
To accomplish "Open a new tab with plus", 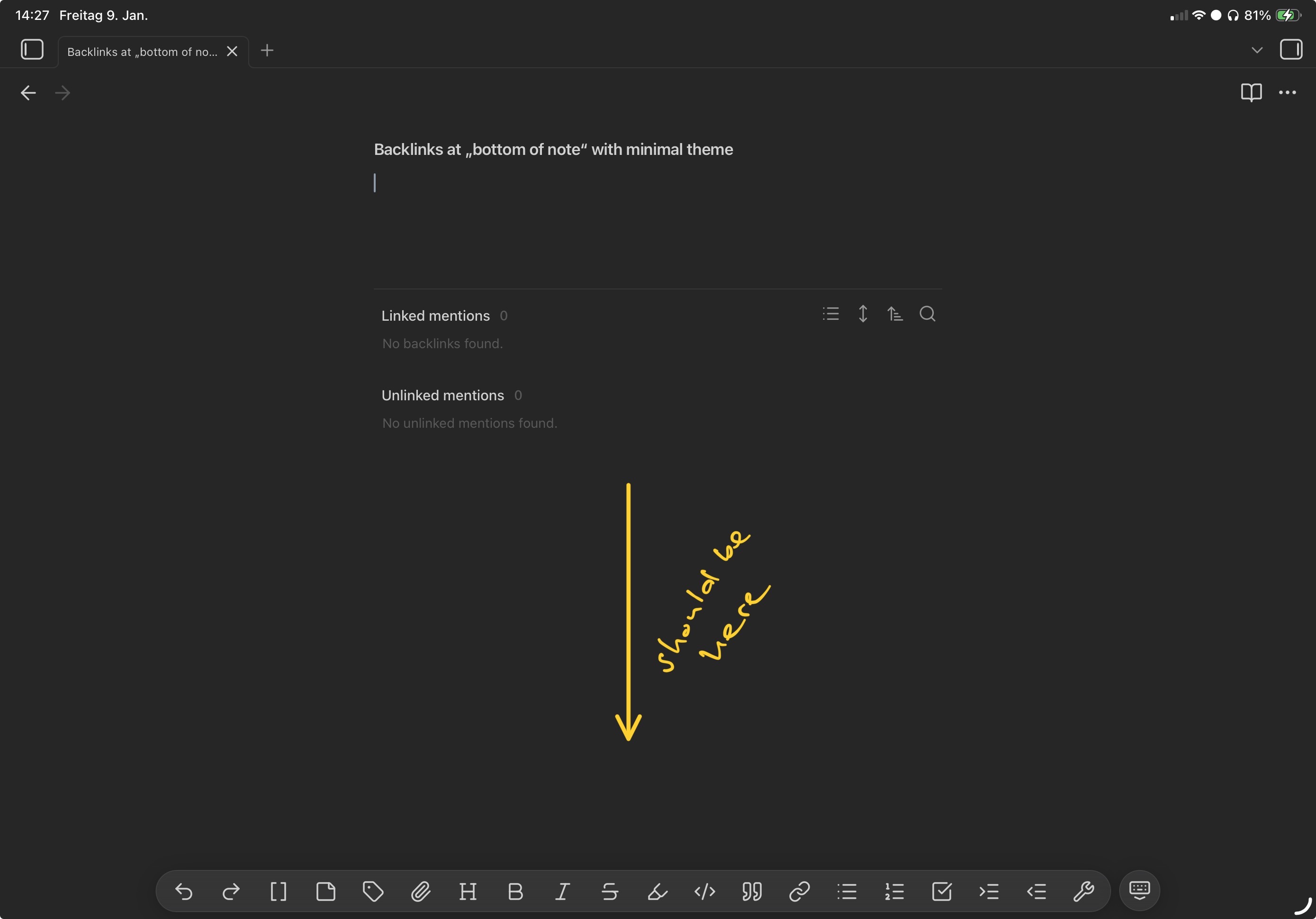I will tap(267, 51).
